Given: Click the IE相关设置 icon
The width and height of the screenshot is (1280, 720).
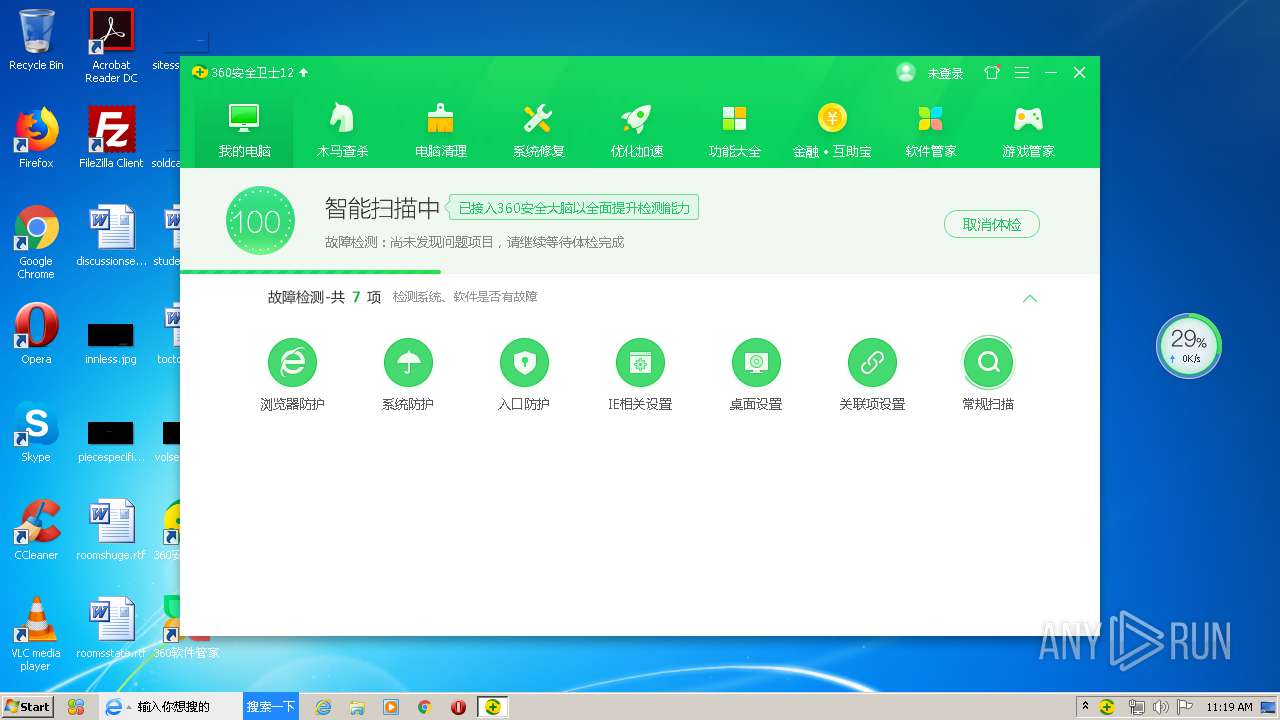Looking at the screenshot, I should [640, 362].
